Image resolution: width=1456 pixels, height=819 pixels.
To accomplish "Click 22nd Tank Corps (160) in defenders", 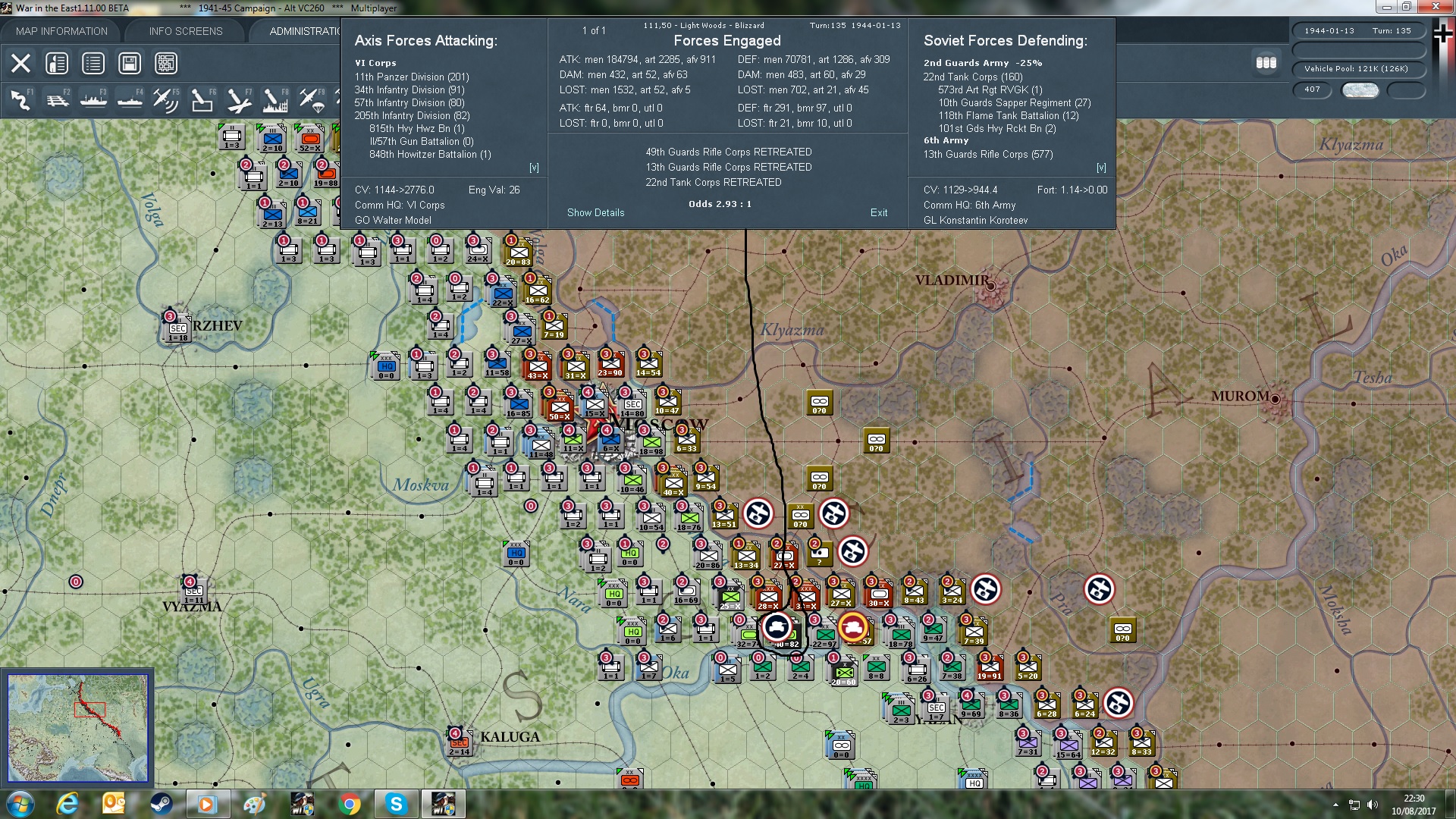I will pyautogui.click(x=973, y=77).
